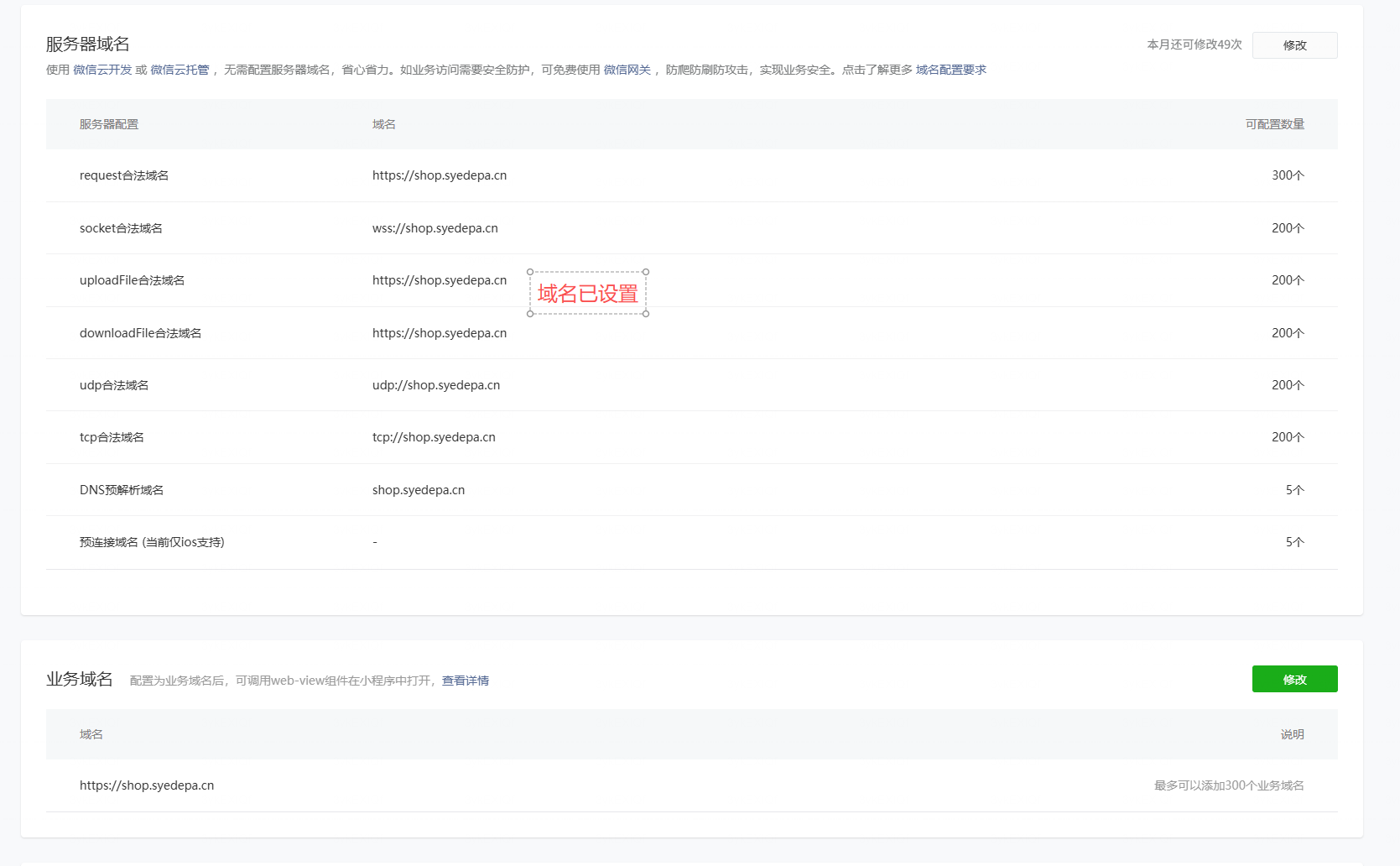Select the tcp://shop.syedepa.cn domain entry
Viewport: 1400px width, 866px height.
click(x=434, y=437)
